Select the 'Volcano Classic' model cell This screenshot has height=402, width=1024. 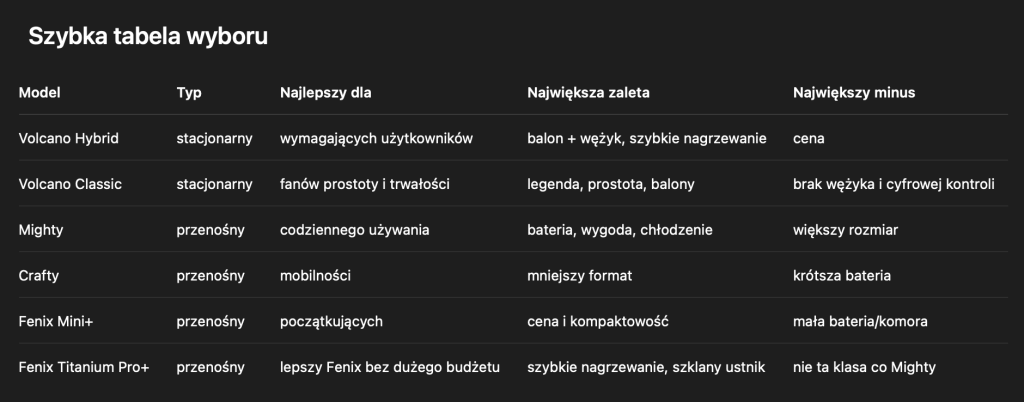coord(70,184)
